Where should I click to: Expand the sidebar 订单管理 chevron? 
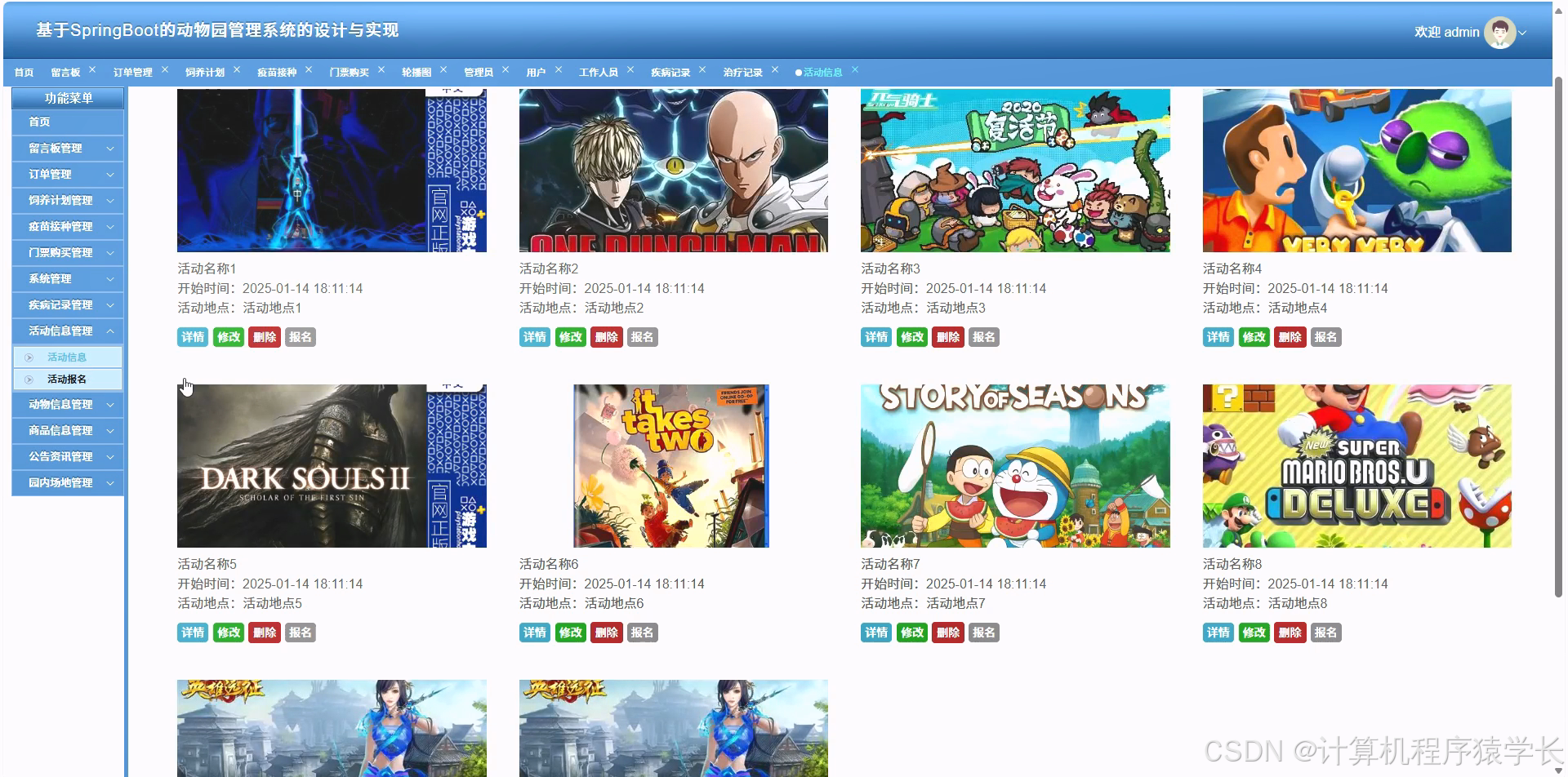coord(110,175)
